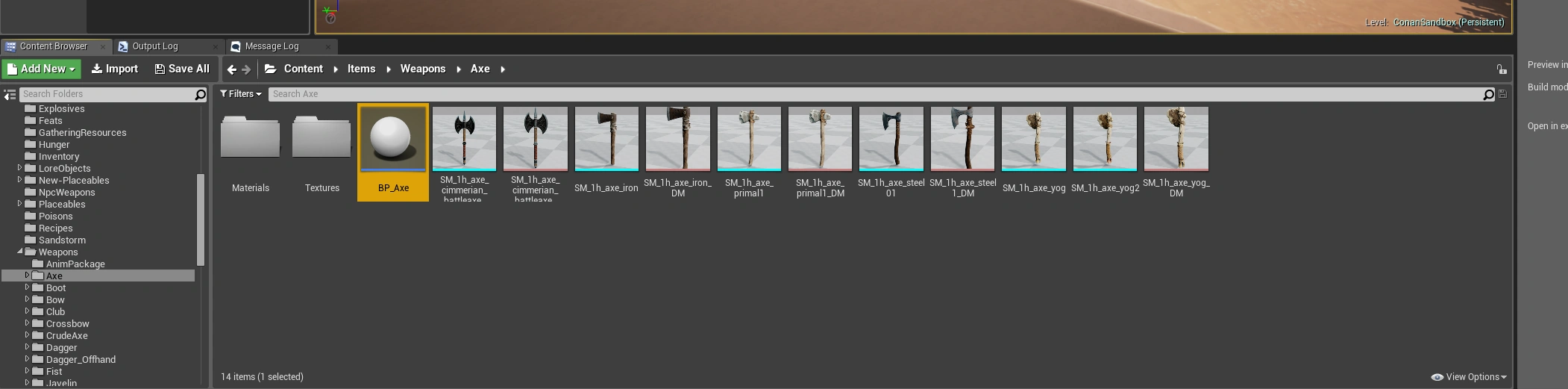The width and height of the screenshot is (1568, 389).
Task: Click folder tree vertical scrollbar
Action: (x=200, y=220)
